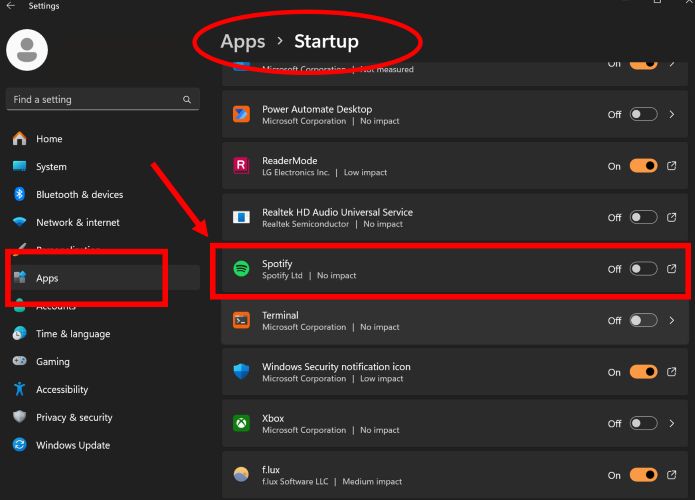Viewport: 695px width, 500px height.
Task: Expand the Terminal entry chevron
Action: pyautogui.click(x=672, y=321)
